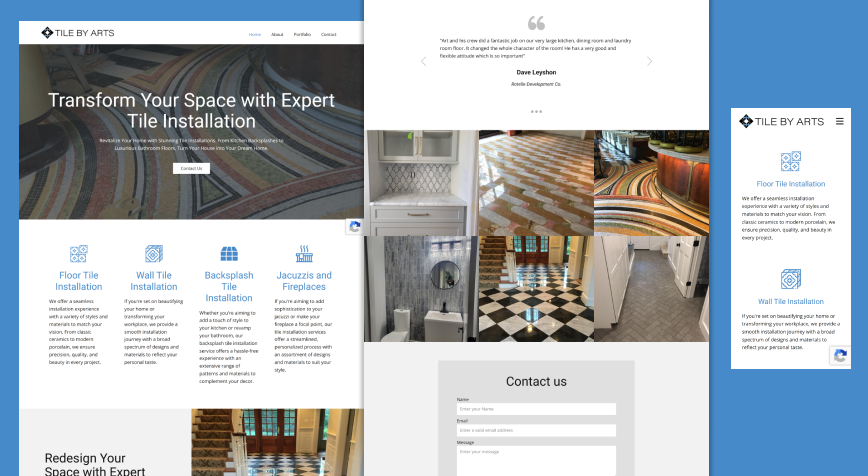
Task: Click the Tile By Arts logo in mobile view
Action: 782,121
